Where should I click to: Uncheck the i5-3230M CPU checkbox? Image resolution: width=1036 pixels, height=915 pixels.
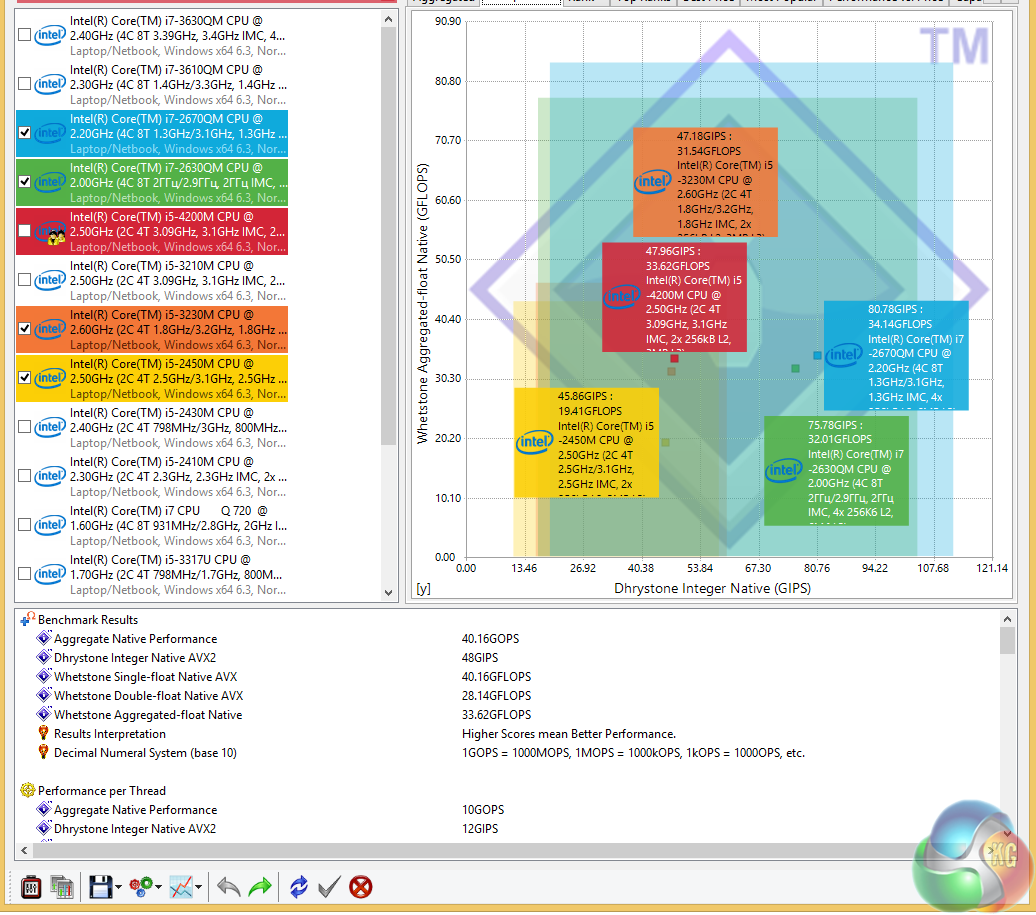click(24, 329)
